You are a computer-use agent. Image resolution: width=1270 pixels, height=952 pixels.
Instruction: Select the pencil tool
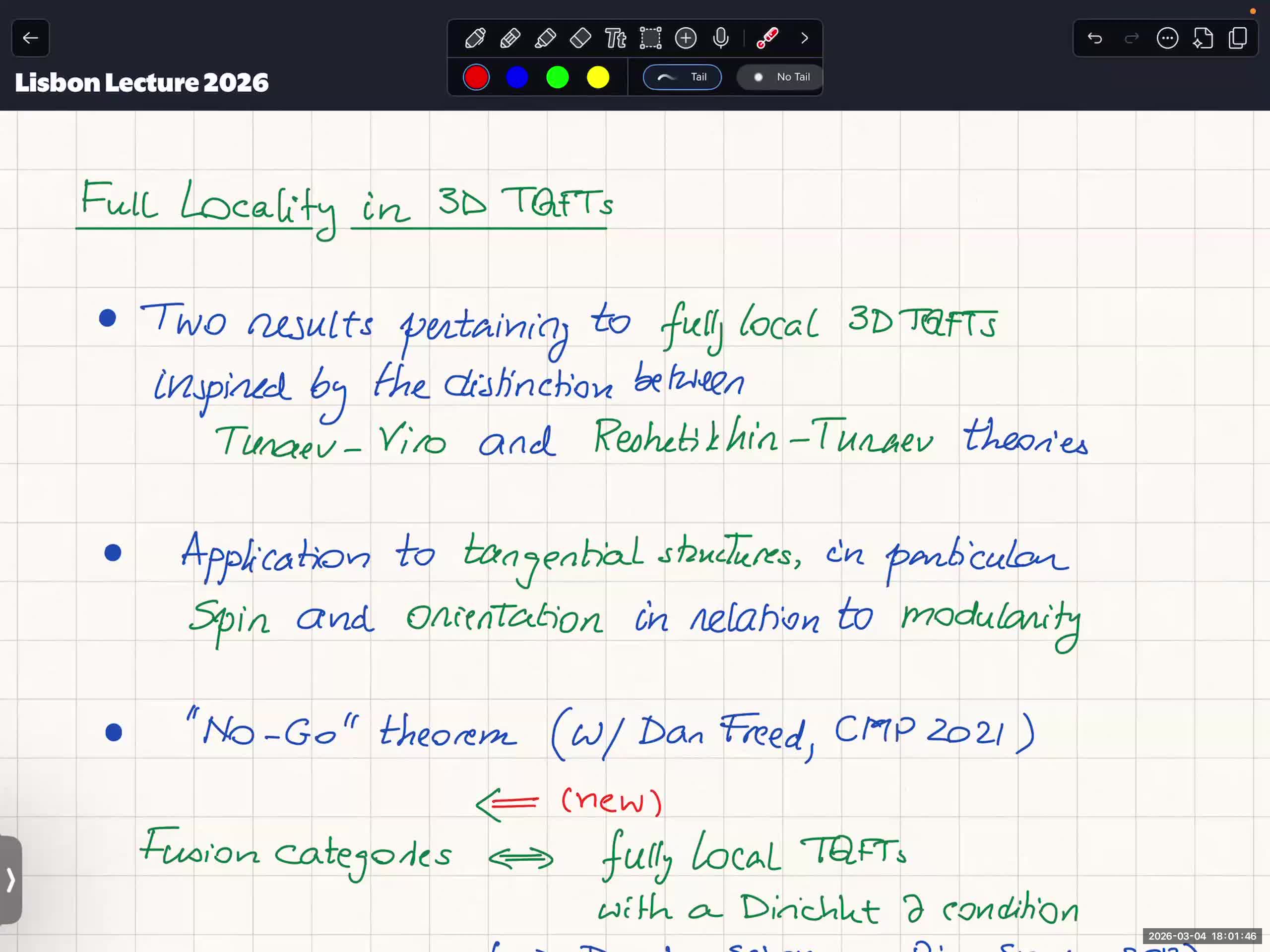[510, 39]
